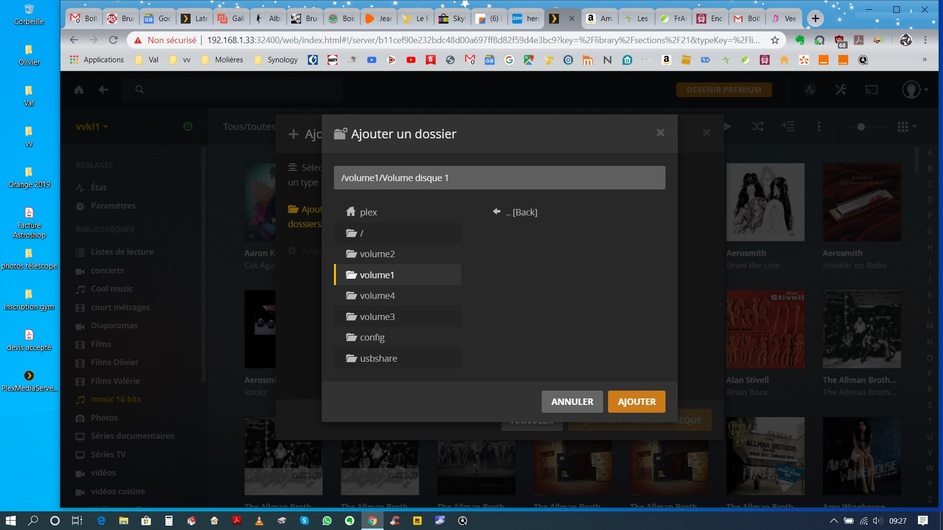Close the Ajouter un dossier dialog
Viewport: 943px width, 530px height.
click(x=660, y=132)
